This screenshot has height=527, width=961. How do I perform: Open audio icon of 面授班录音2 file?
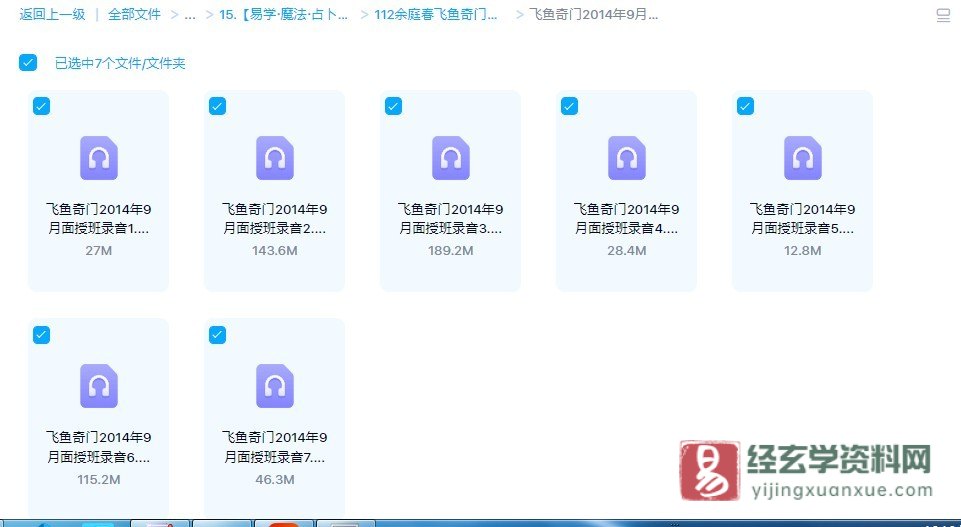pos(275,158)
